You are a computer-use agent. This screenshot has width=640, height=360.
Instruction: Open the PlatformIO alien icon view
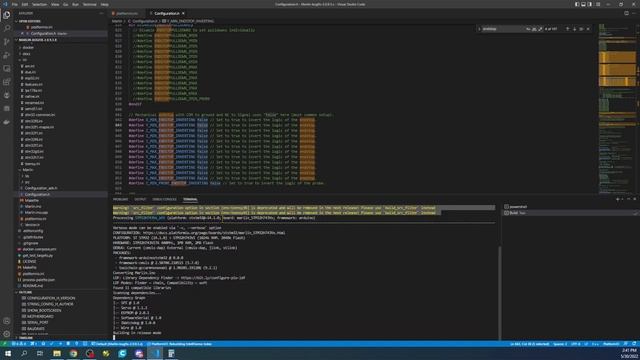pyautogui.click(x=7, y=96)
